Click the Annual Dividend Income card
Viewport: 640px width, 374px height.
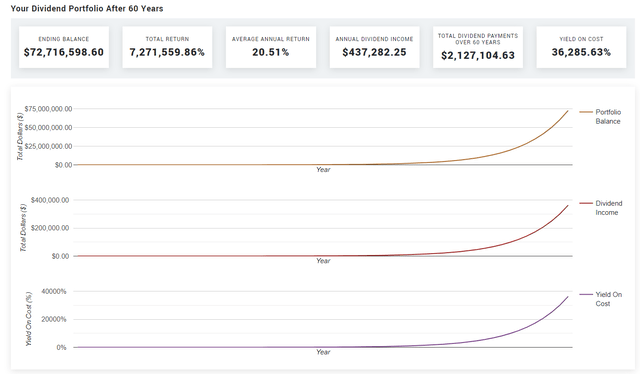point(374,47)
